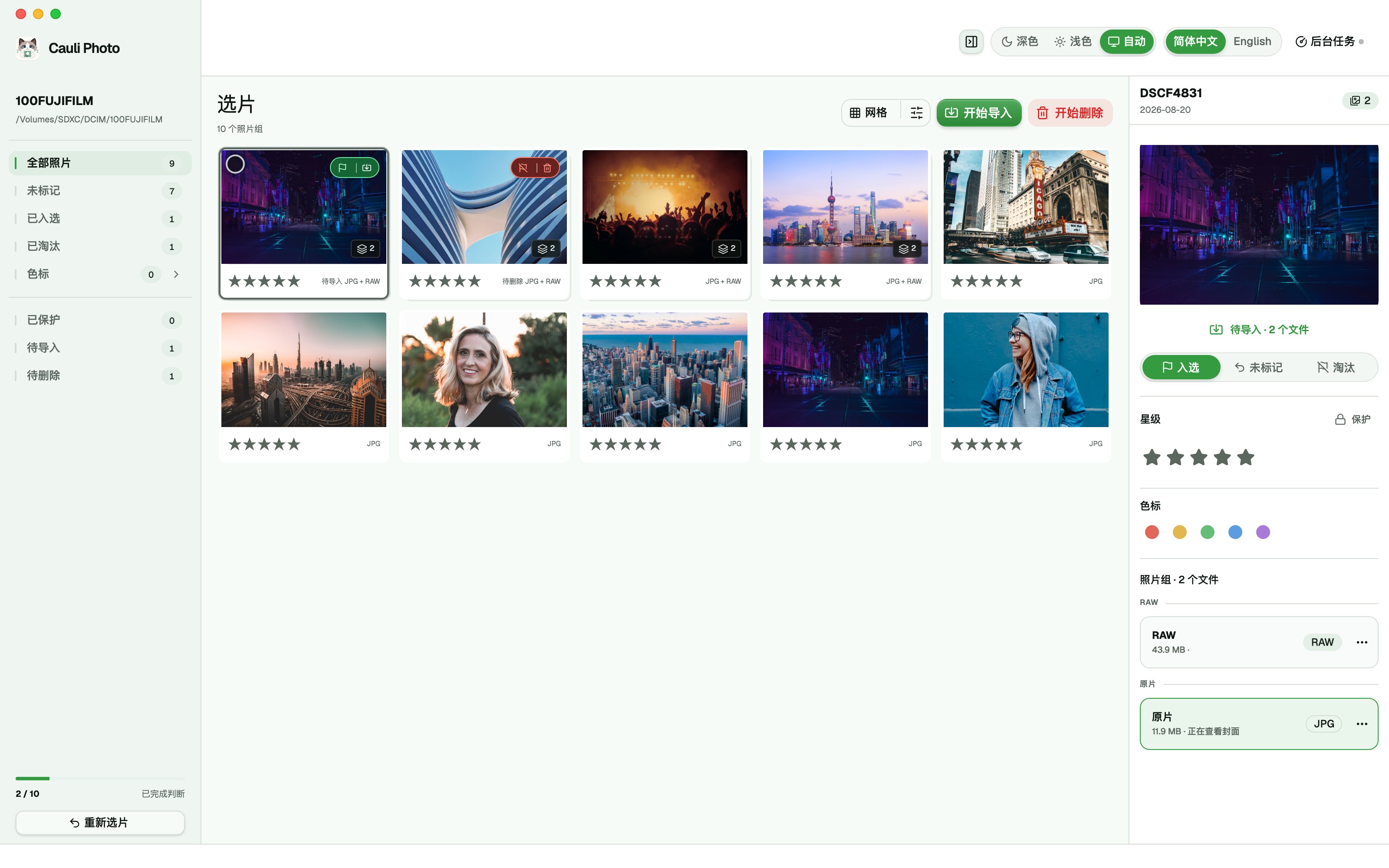Expand the 色标 chevron in sidebar

tap(176, 274)
